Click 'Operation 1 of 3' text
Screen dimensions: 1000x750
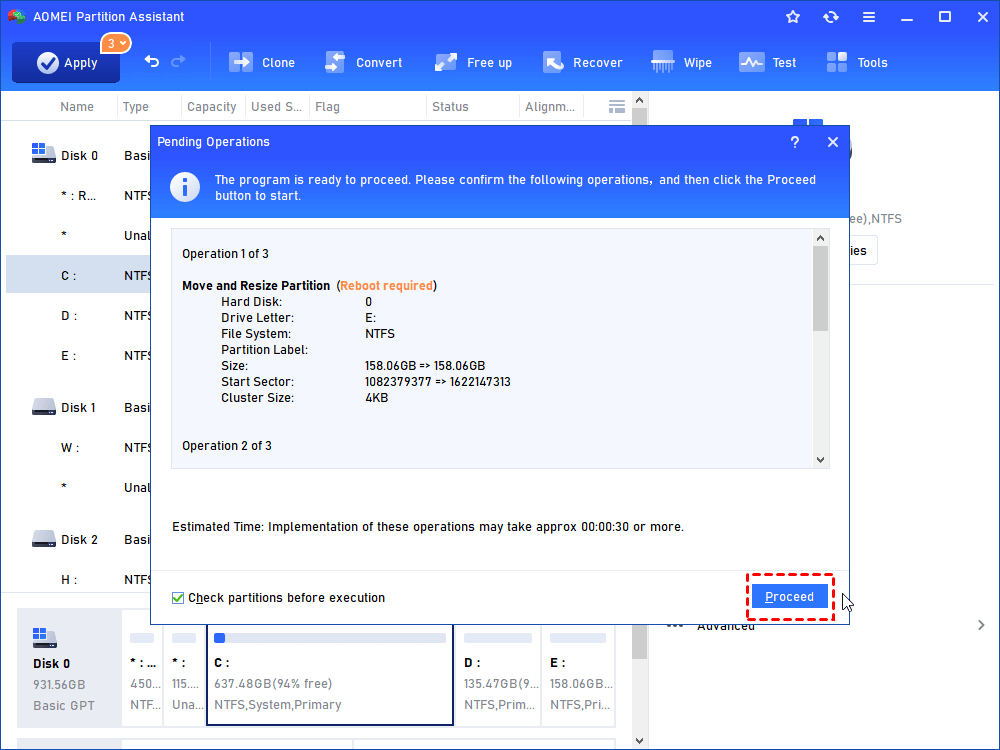tap(225, 254)
